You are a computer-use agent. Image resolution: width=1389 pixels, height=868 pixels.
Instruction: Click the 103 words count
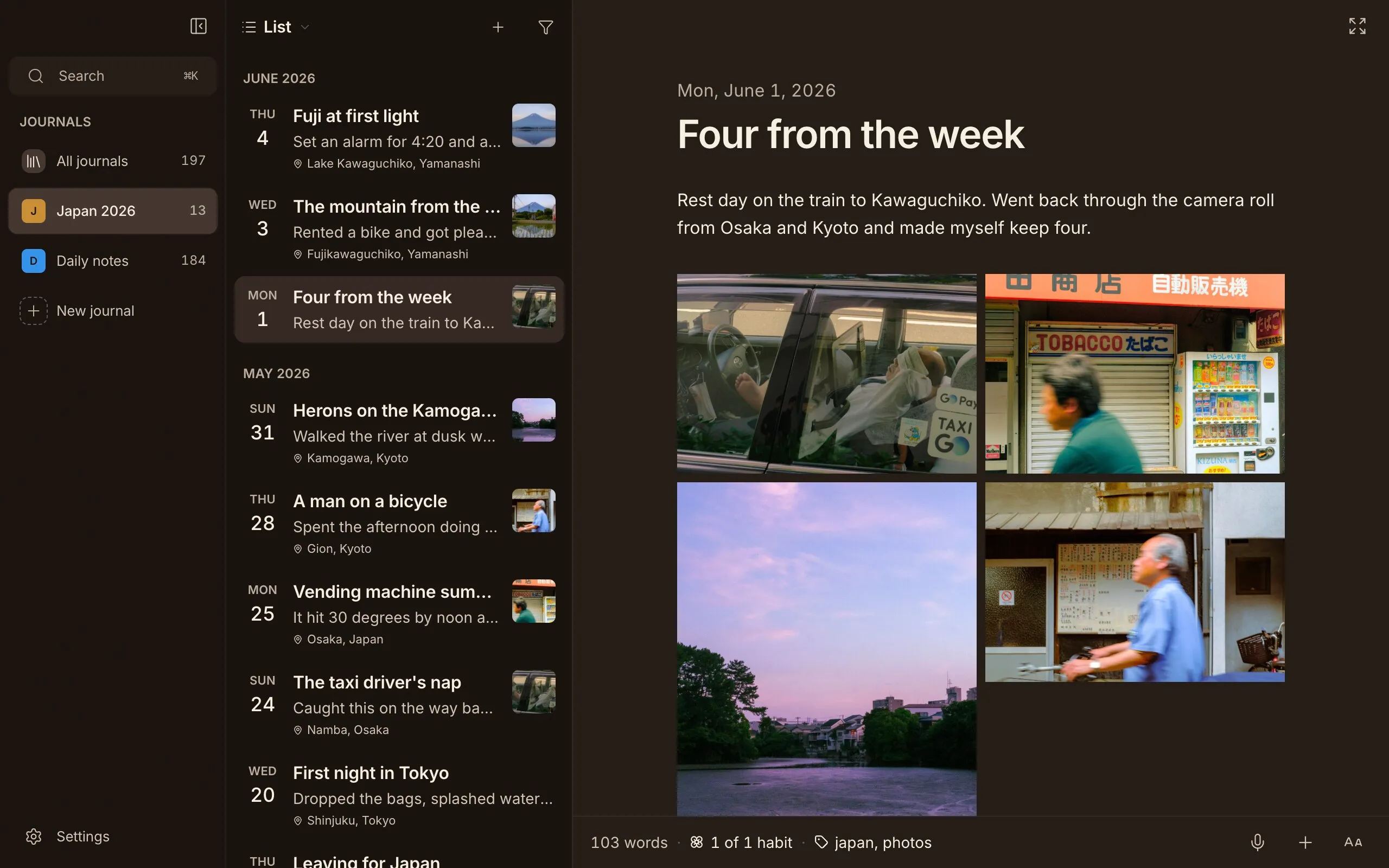[629, 842]
